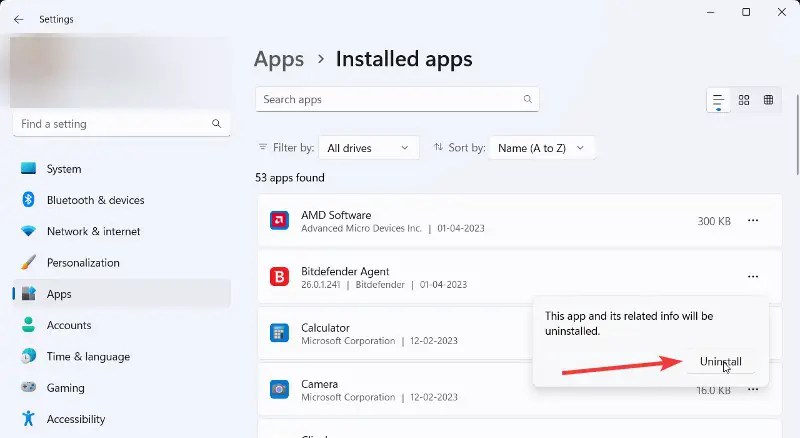Click the vertical scrollbar of apps list
This screenshot has height=438, width=800.
pyautogui.click(x=797, y=135)
